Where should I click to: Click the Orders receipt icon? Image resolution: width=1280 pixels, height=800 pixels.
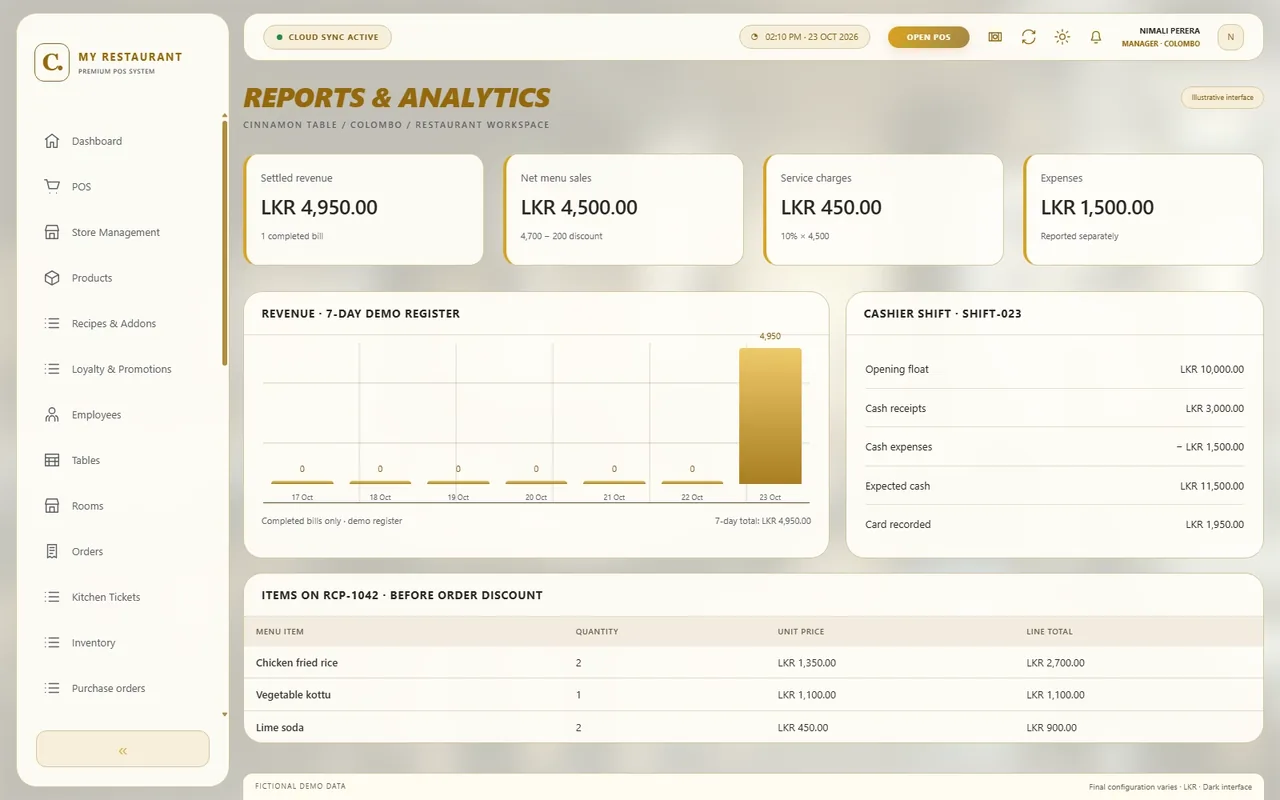(52, 552)
